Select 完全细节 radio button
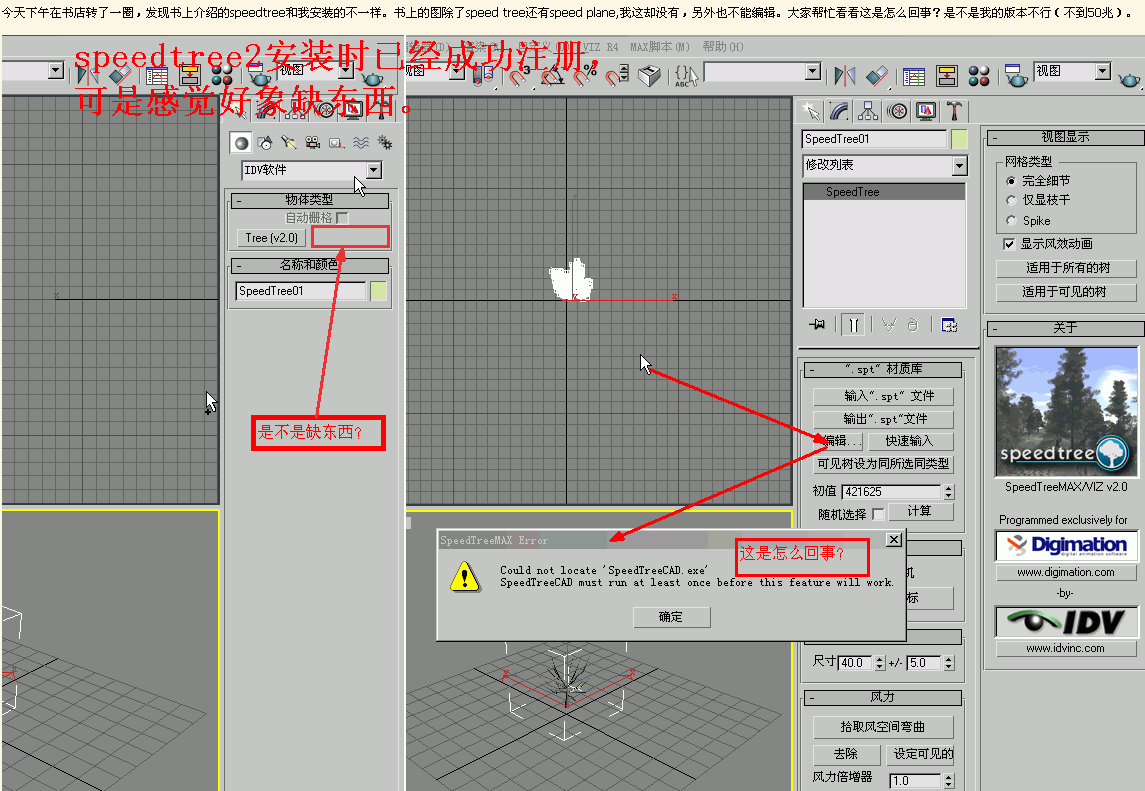Viewport: 1145px width, 791px height. (x=1011, y=180)
